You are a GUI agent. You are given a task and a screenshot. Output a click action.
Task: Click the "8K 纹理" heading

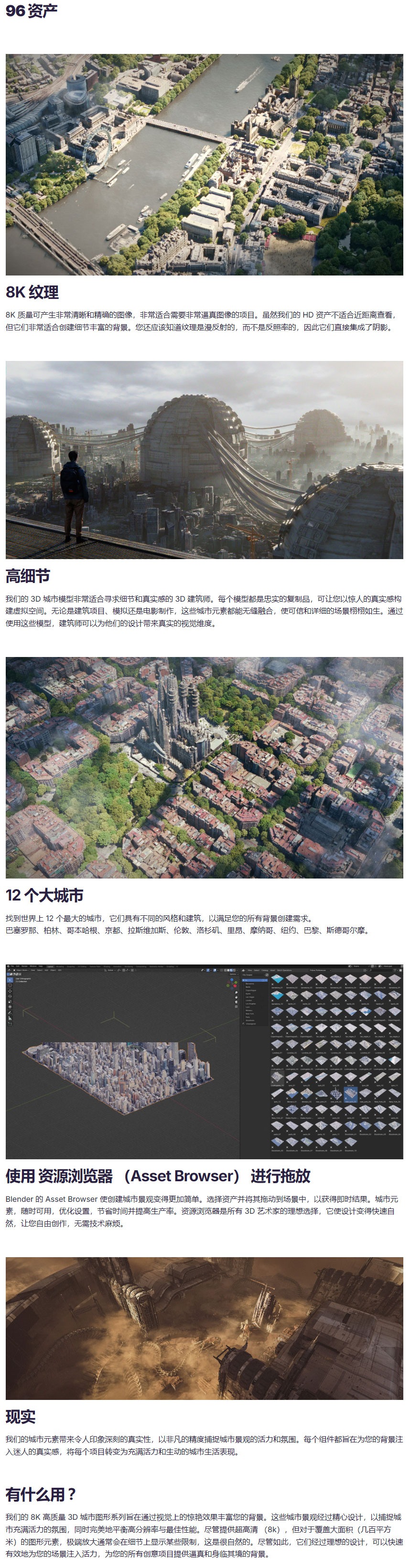[x=32, y=292]
